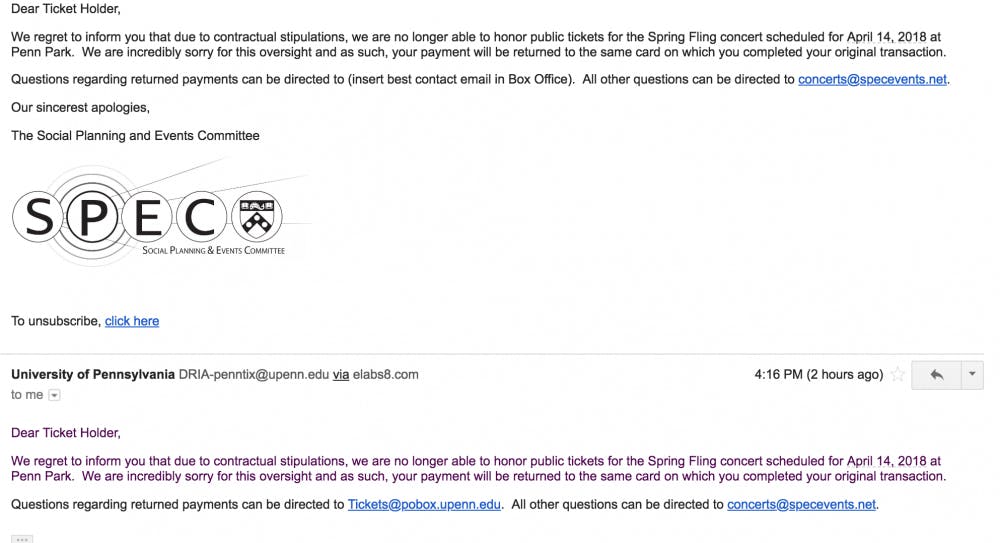This screenshot has height=543, width=1000.
Task: Click the 'via' underlined text
Action: click(x=341, y=375)
